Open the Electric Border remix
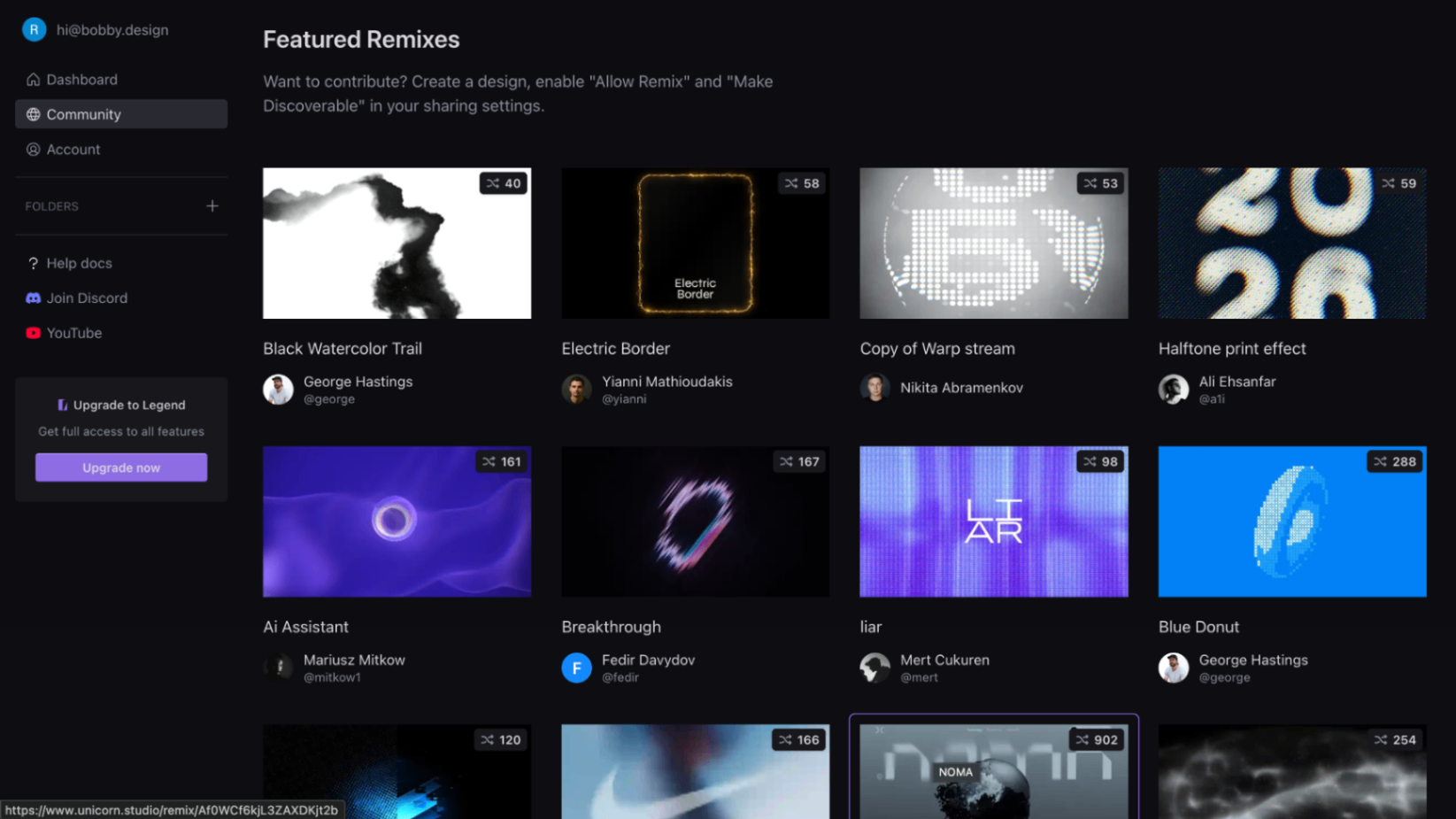The height and width of the screenshot is (819, 1456). (x=695, y=243)
